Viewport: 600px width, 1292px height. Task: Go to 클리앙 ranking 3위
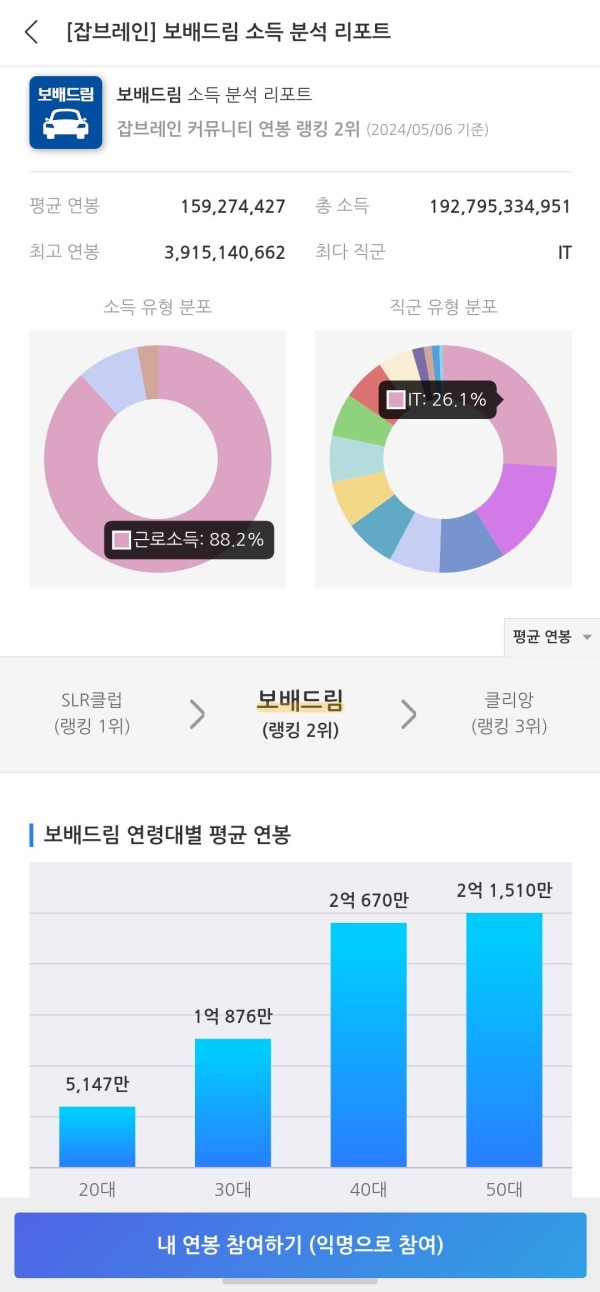[x=509, y=713]
